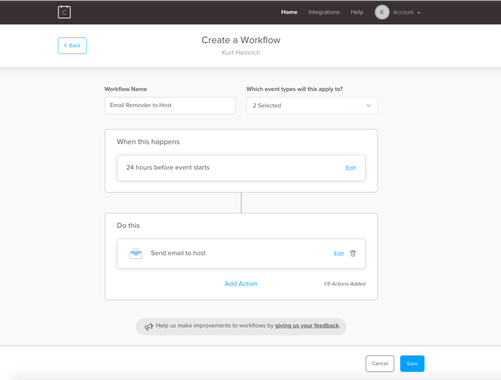Edit the Send email to host action
Viewport: 501px width, 380px height.
[339, 254]
